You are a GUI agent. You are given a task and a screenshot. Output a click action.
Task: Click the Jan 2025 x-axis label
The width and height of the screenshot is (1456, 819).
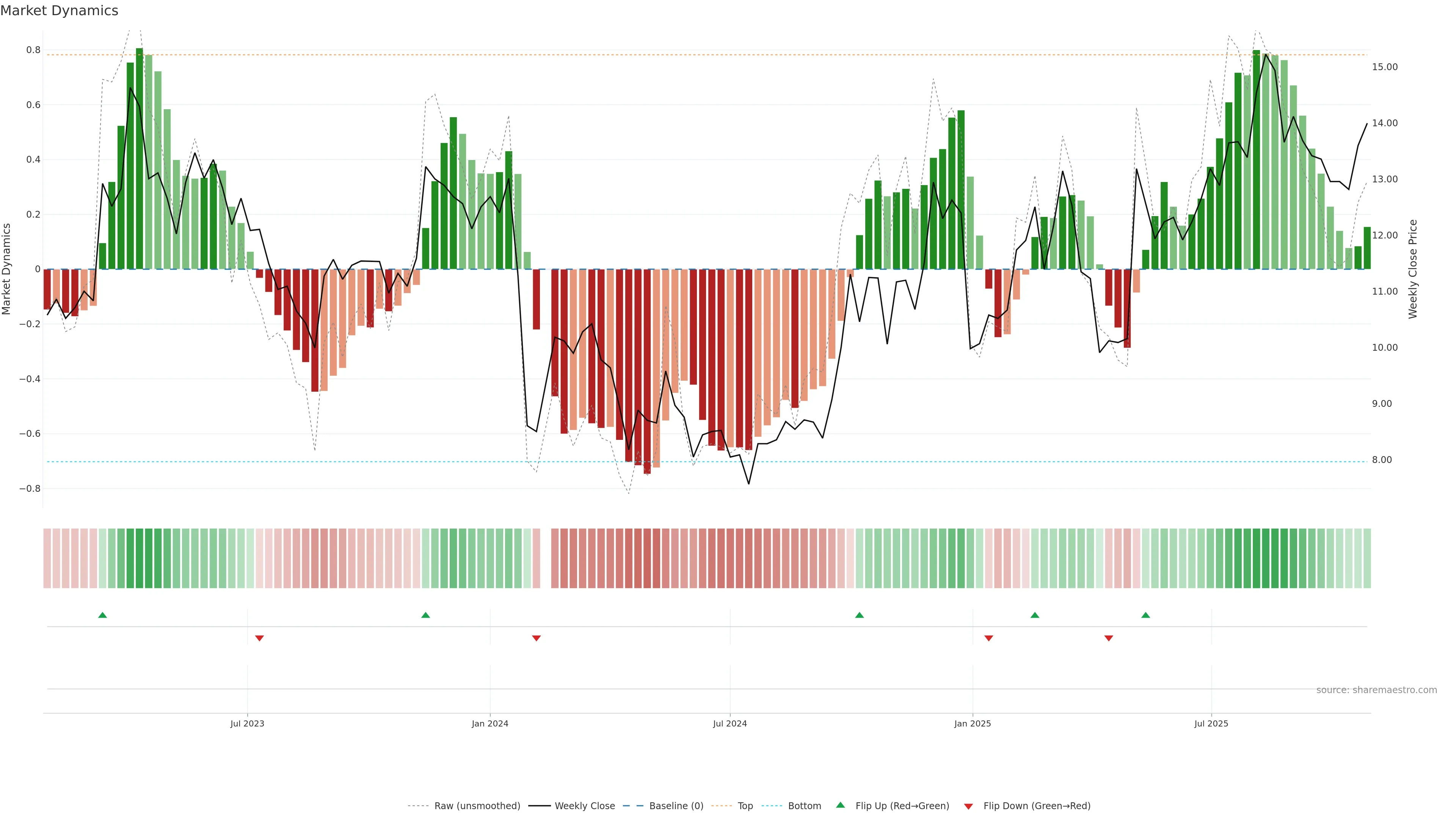(x=972, y=723)
